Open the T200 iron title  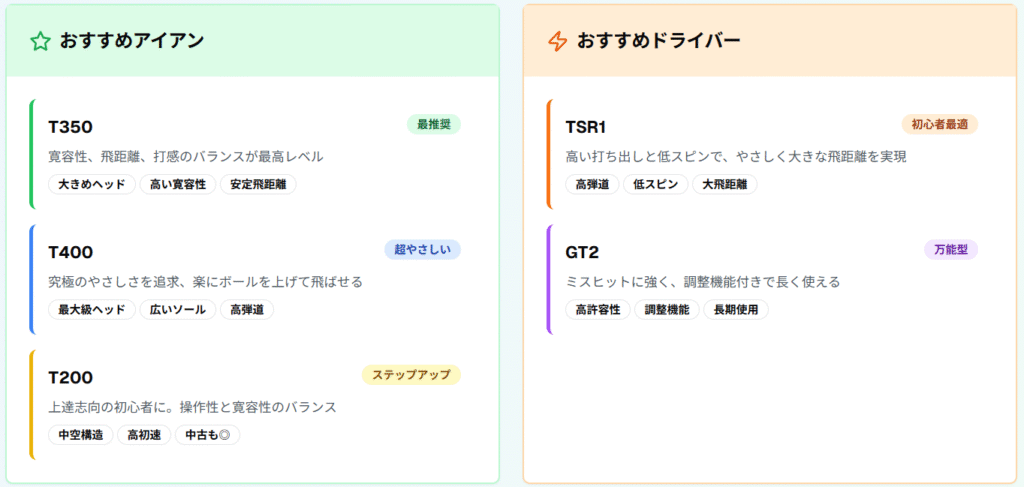(x=71, y=377)
